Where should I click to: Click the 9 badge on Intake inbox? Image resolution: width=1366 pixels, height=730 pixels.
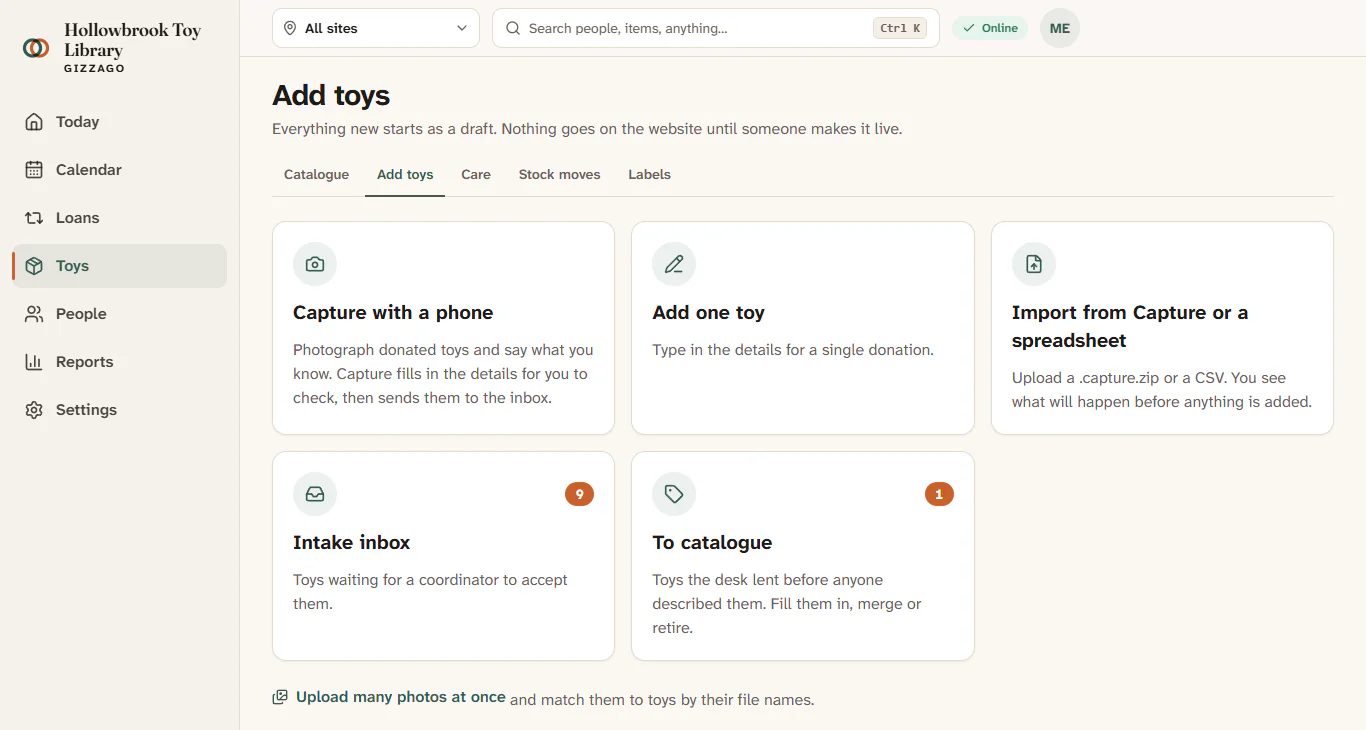coord(579,494)
